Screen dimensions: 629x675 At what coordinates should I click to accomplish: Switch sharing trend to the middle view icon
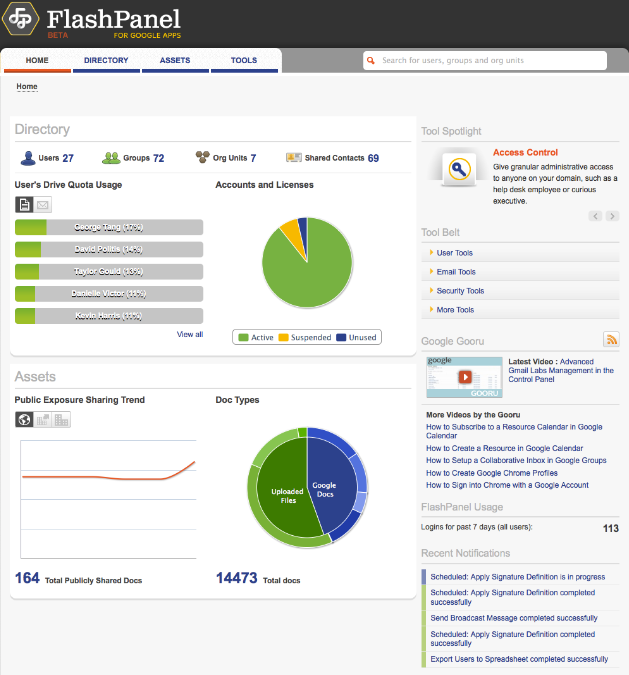pyautogui.click(x=43, y=419)
